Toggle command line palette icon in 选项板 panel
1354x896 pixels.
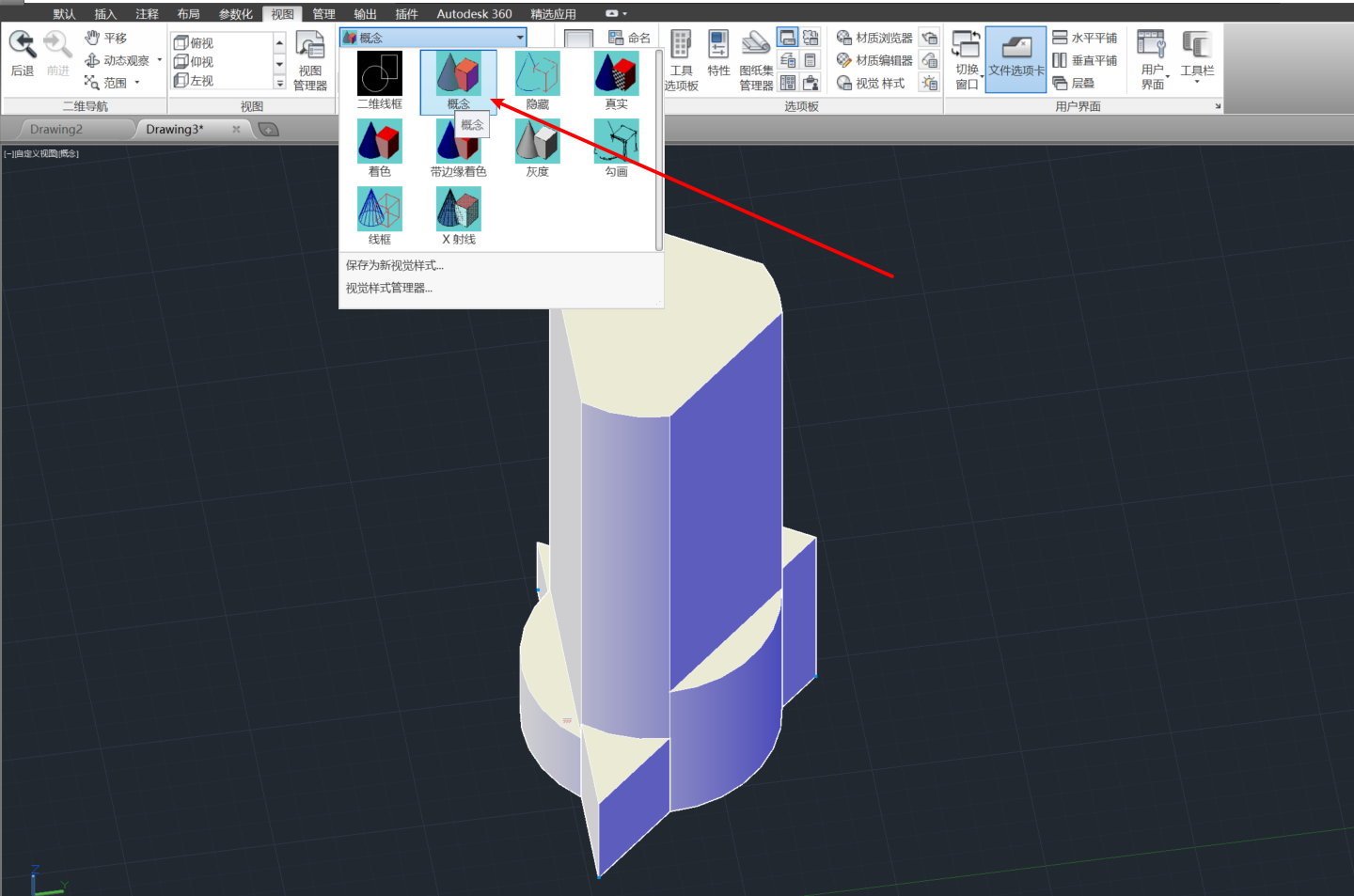pyautogui.click(x=788, y=38)
